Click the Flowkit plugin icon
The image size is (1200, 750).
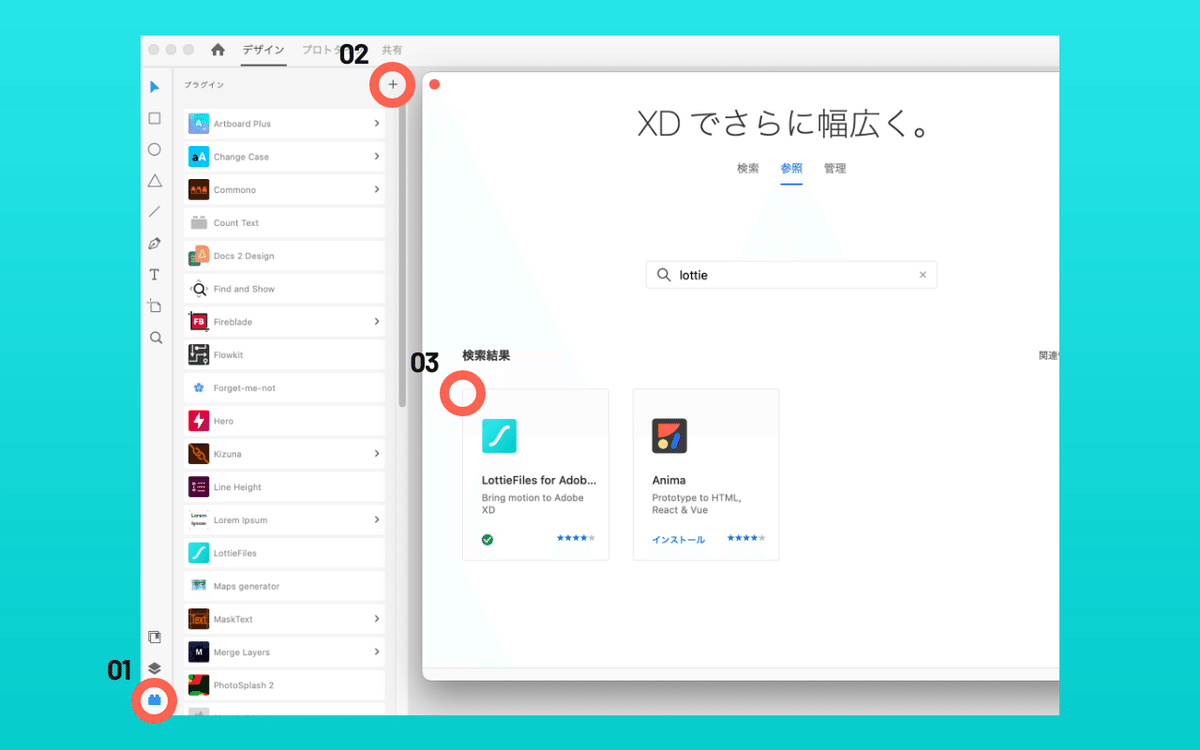coord(198,355)
